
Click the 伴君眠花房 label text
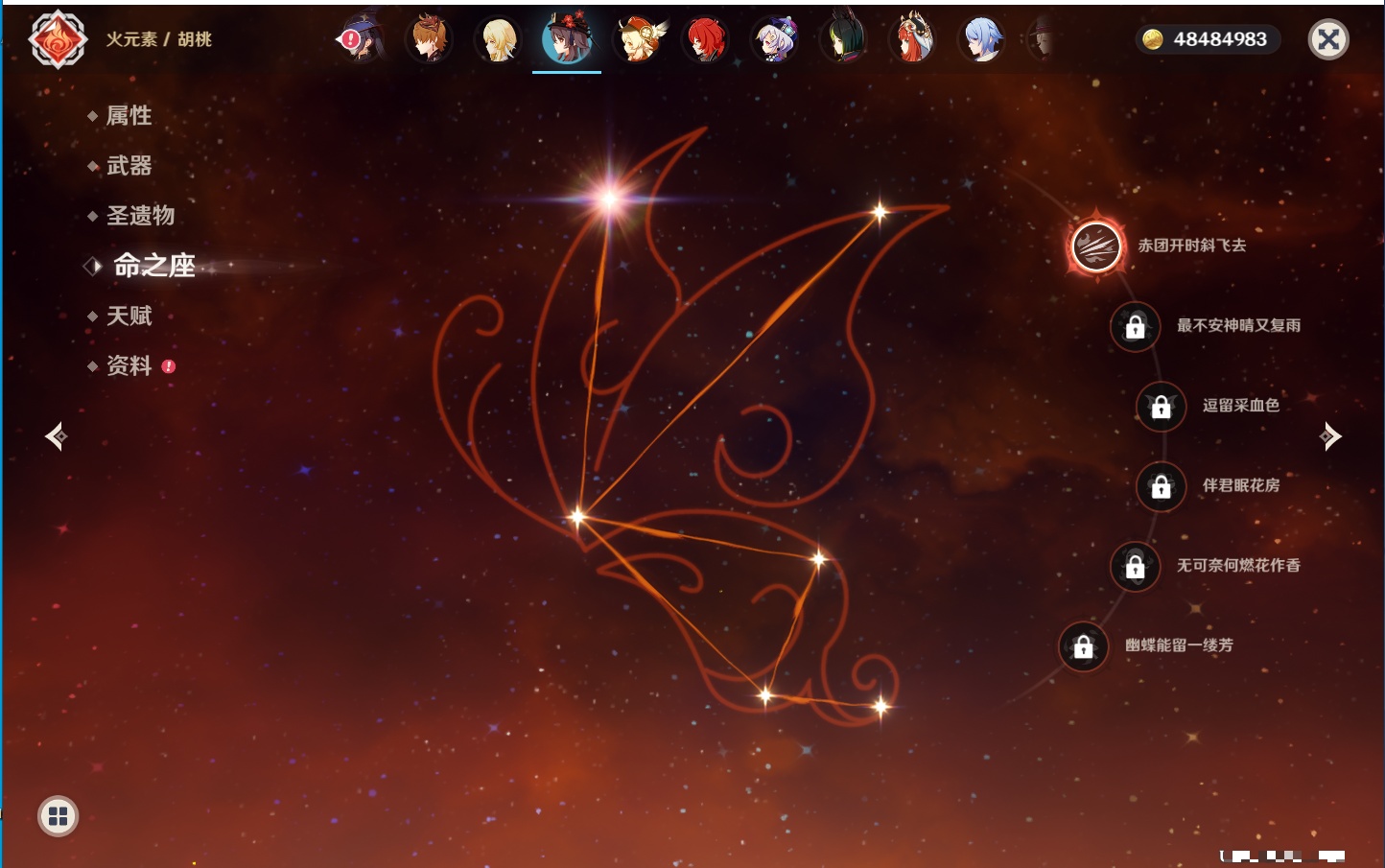[1241, 486]
